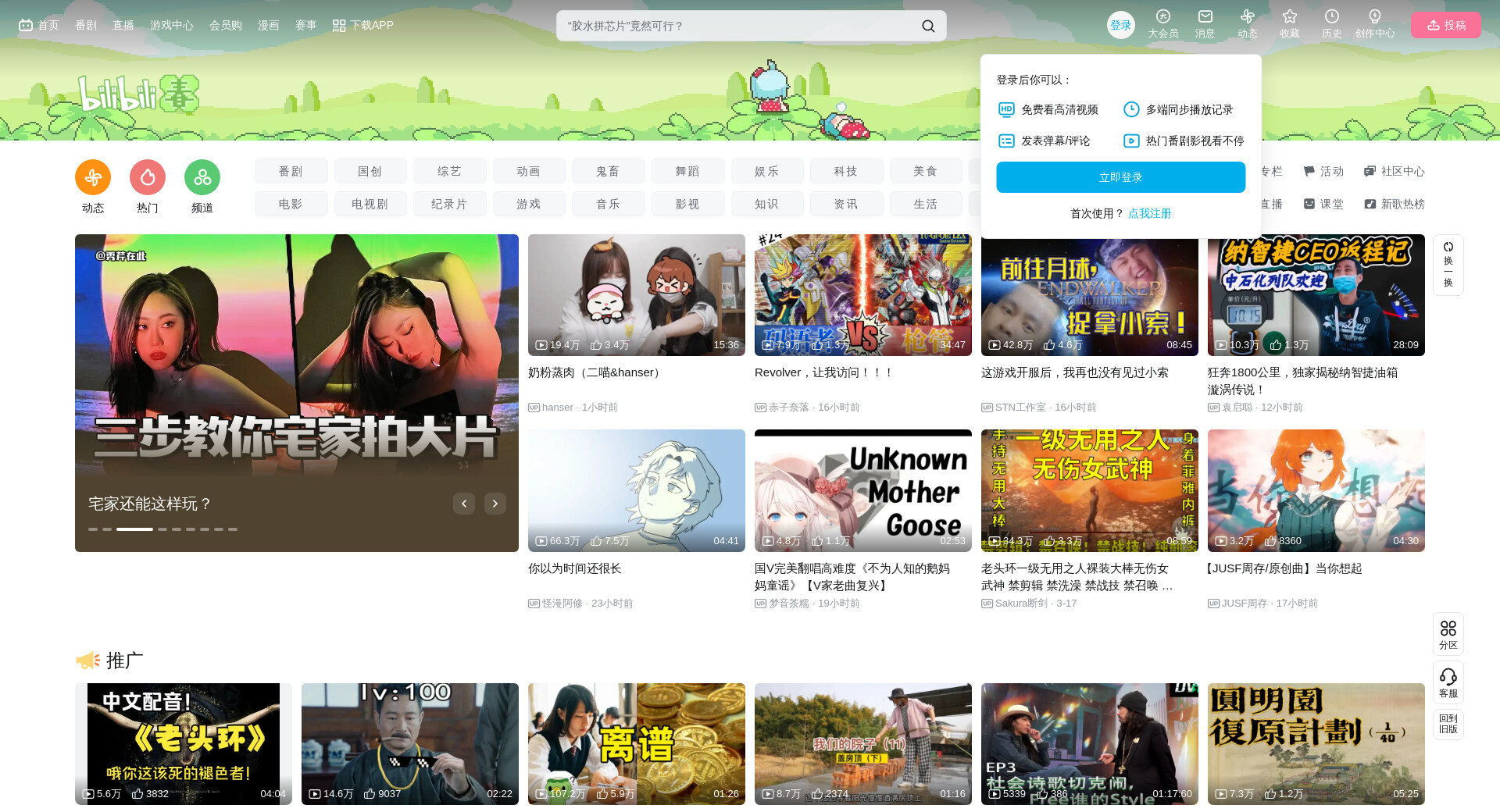Open the 你以为时间还很长 video thumbnail
Viewport: 1500px width, 812px height.
pos(637,490)
